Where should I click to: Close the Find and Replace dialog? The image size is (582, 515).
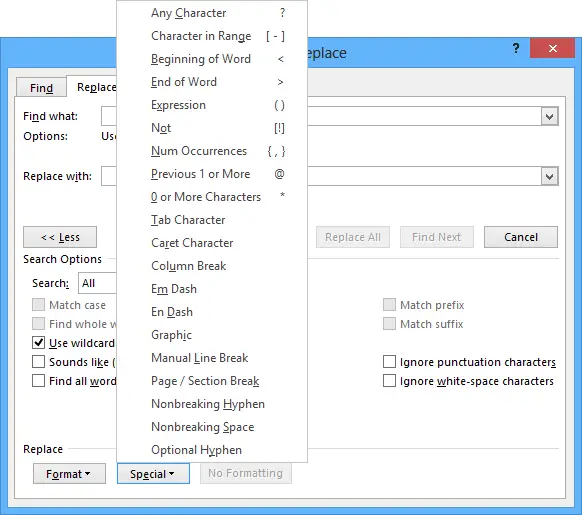pyautogui.click(x=552, y=49)
